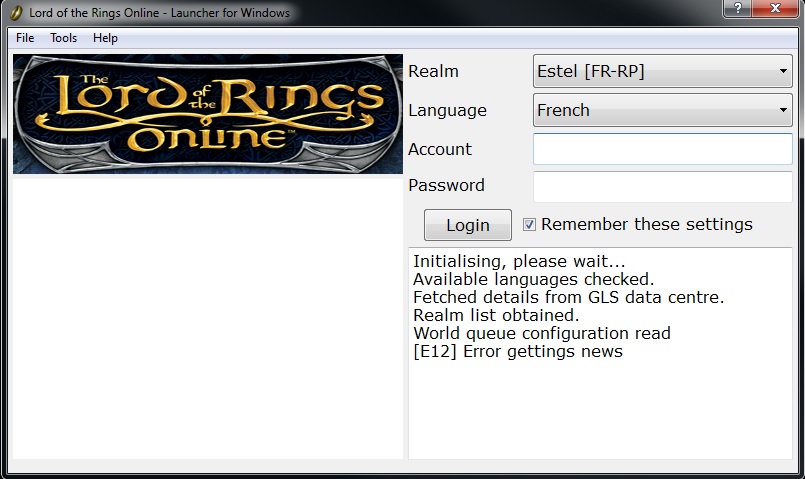Click the '[E12] Error gettings news' log line

point(518,352)
